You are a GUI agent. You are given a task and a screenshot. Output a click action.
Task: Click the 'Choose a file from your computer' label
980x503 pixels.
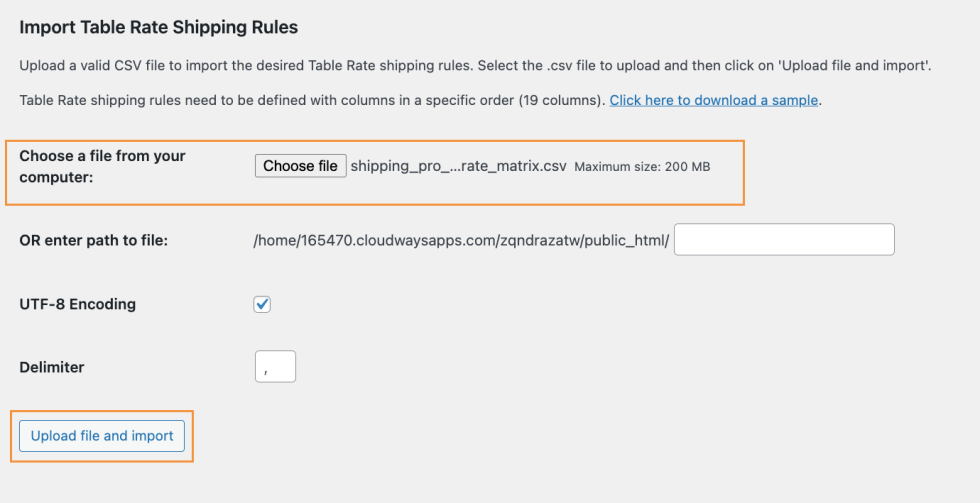[102, 166]
